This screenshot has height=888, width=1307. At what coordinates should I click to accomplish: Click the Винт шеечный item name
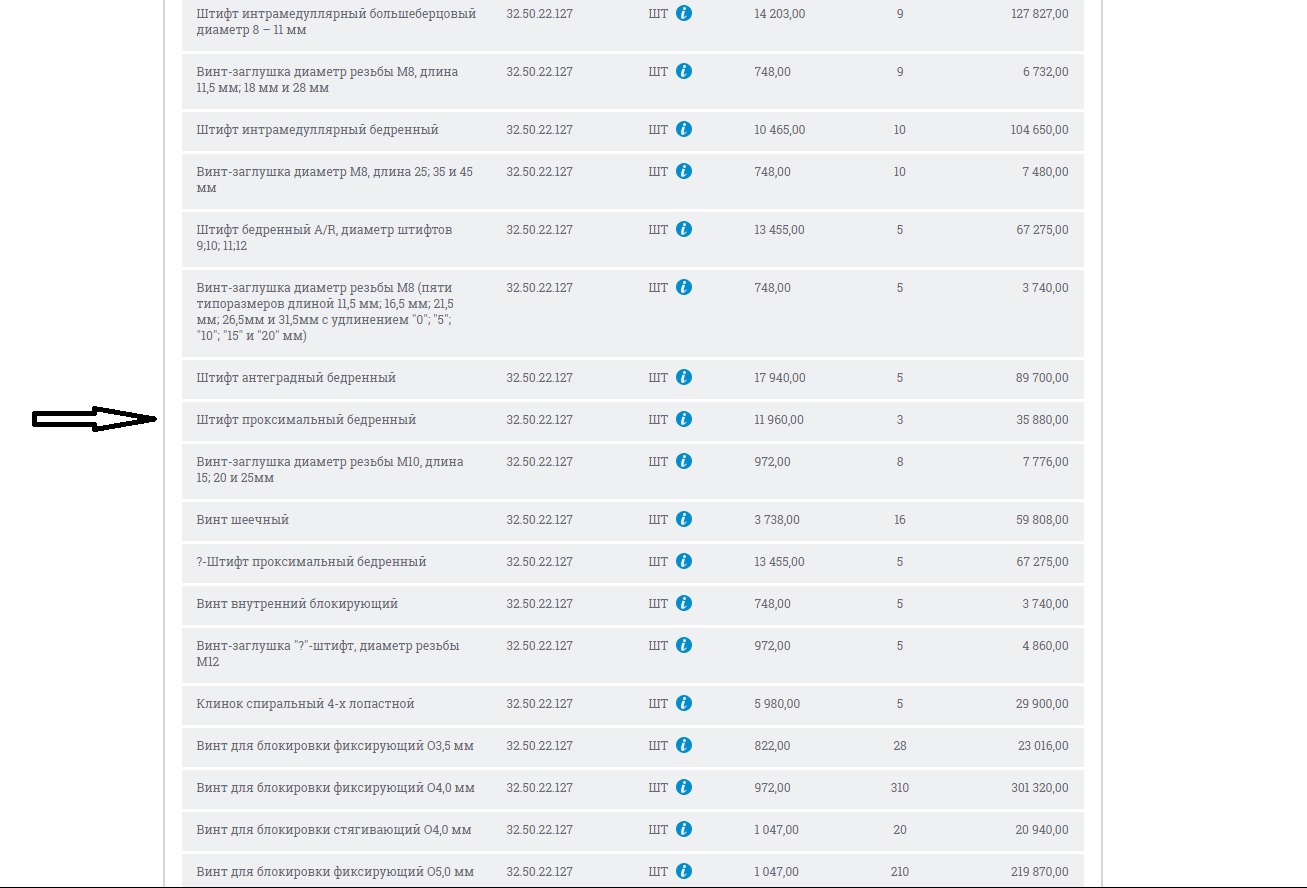point(243,520)
